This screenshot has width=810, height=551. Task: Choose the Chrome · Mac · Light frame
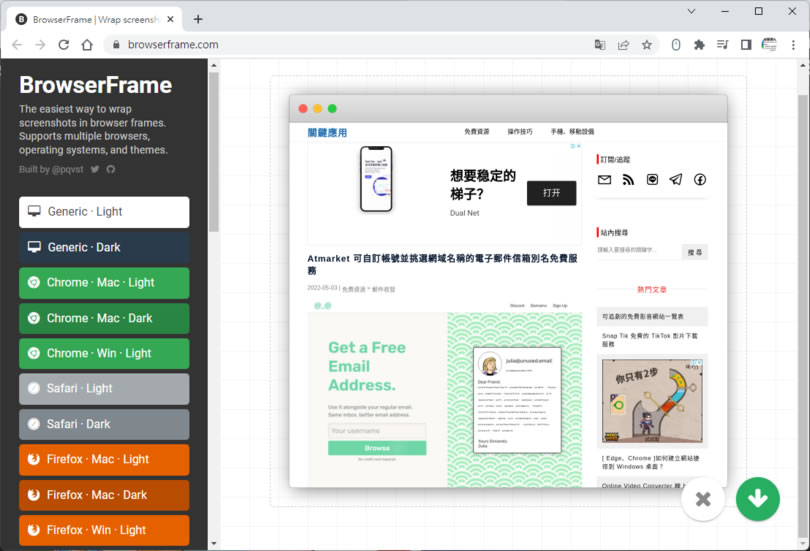point(104,283)
